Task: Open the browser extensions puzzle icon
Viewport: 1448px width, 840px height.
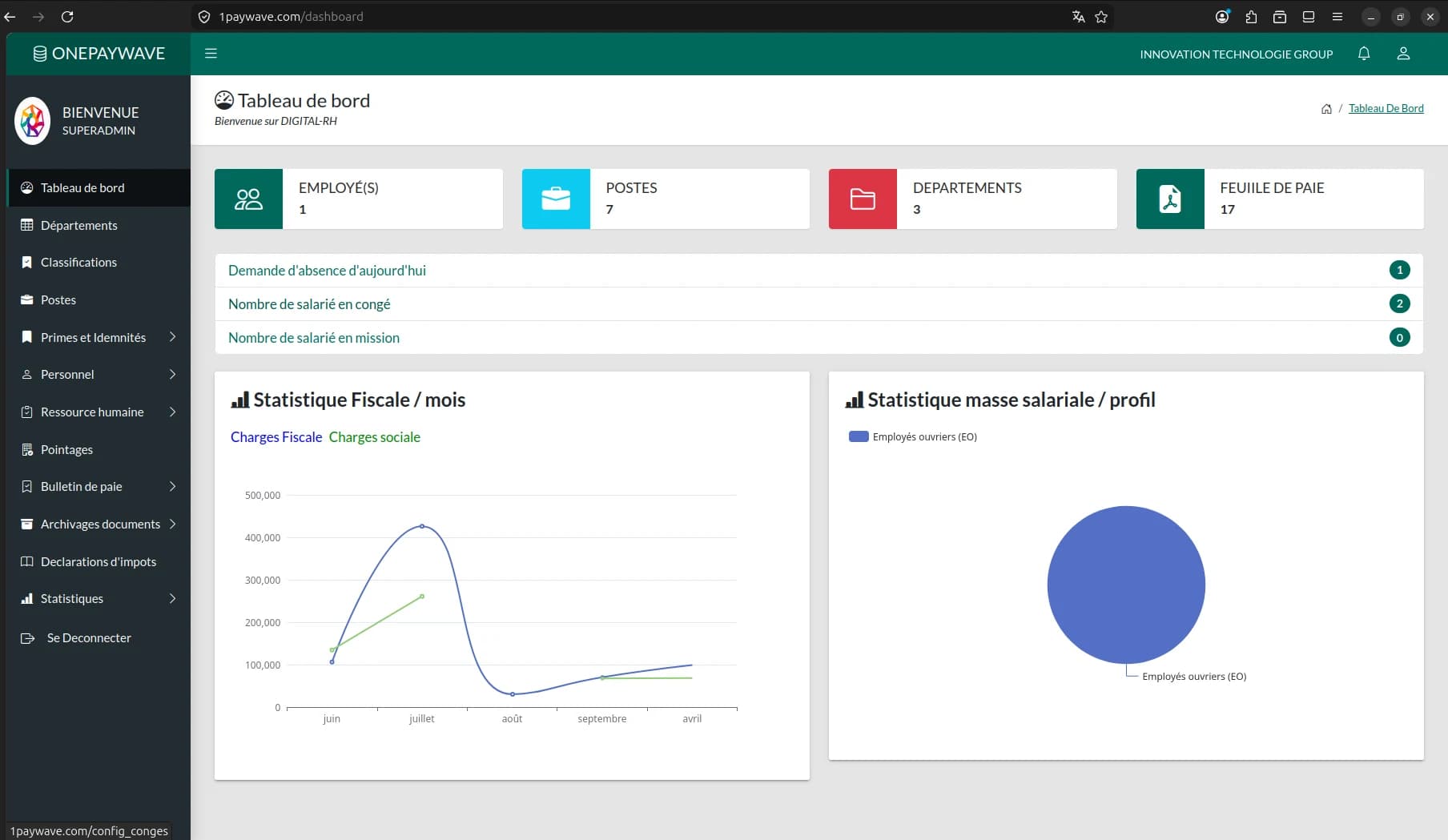Action: coord(1251,16)
